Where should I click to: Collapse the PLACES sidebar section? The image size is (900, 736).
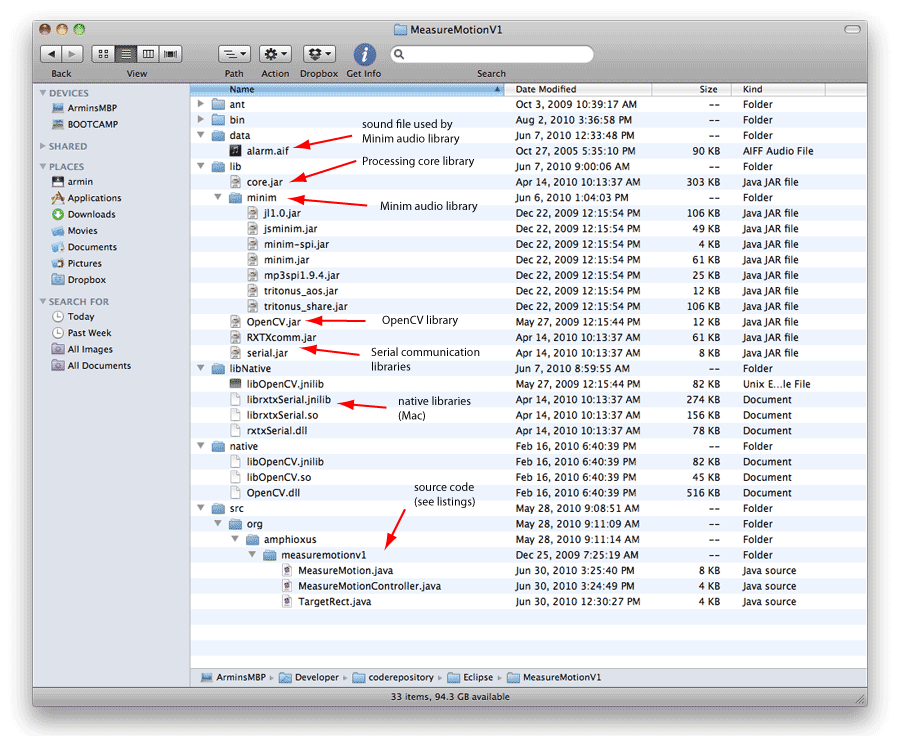point(42,166)
